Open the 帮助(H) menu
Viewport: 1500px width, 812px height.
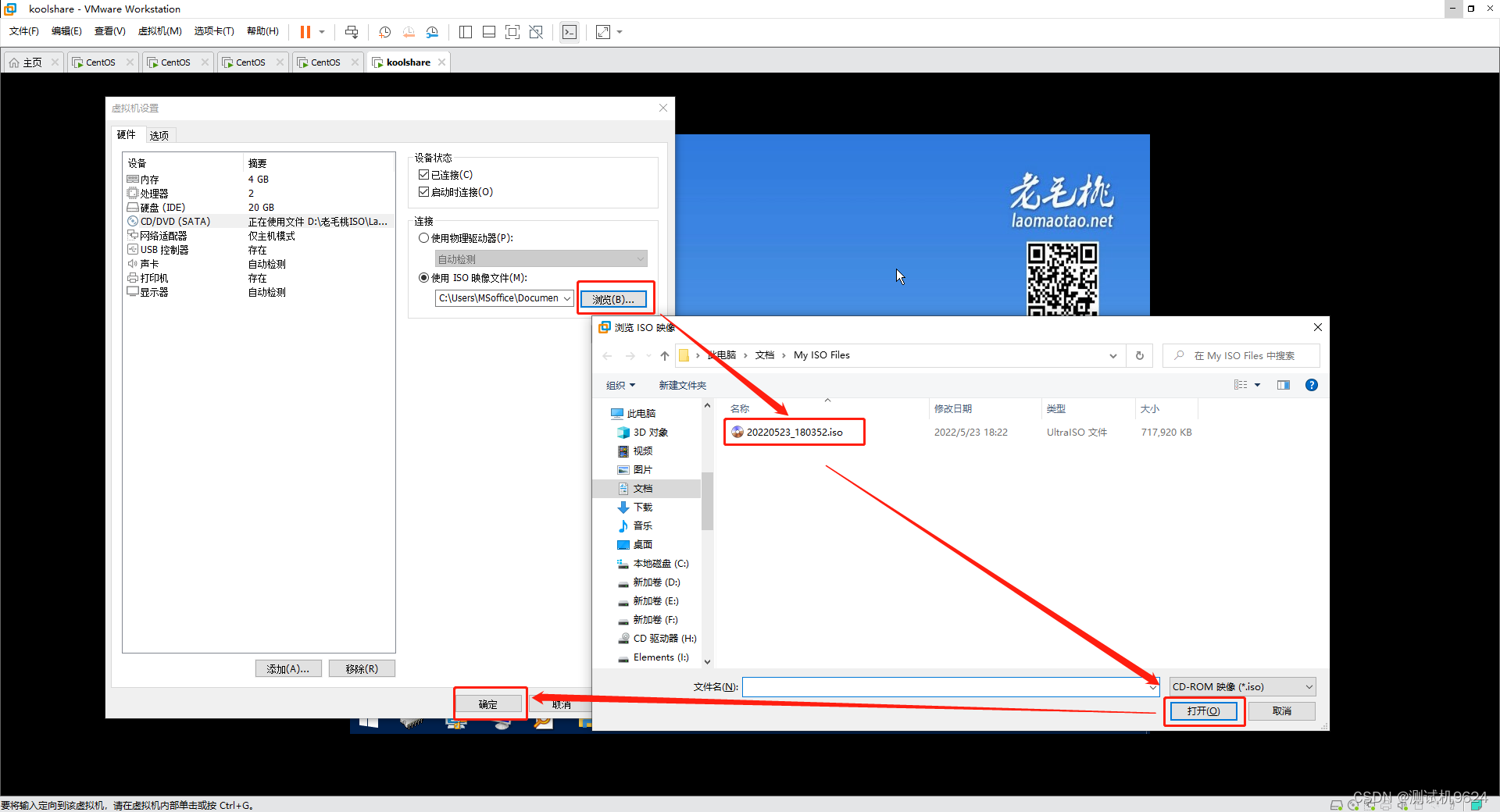[x=262, y=31]
